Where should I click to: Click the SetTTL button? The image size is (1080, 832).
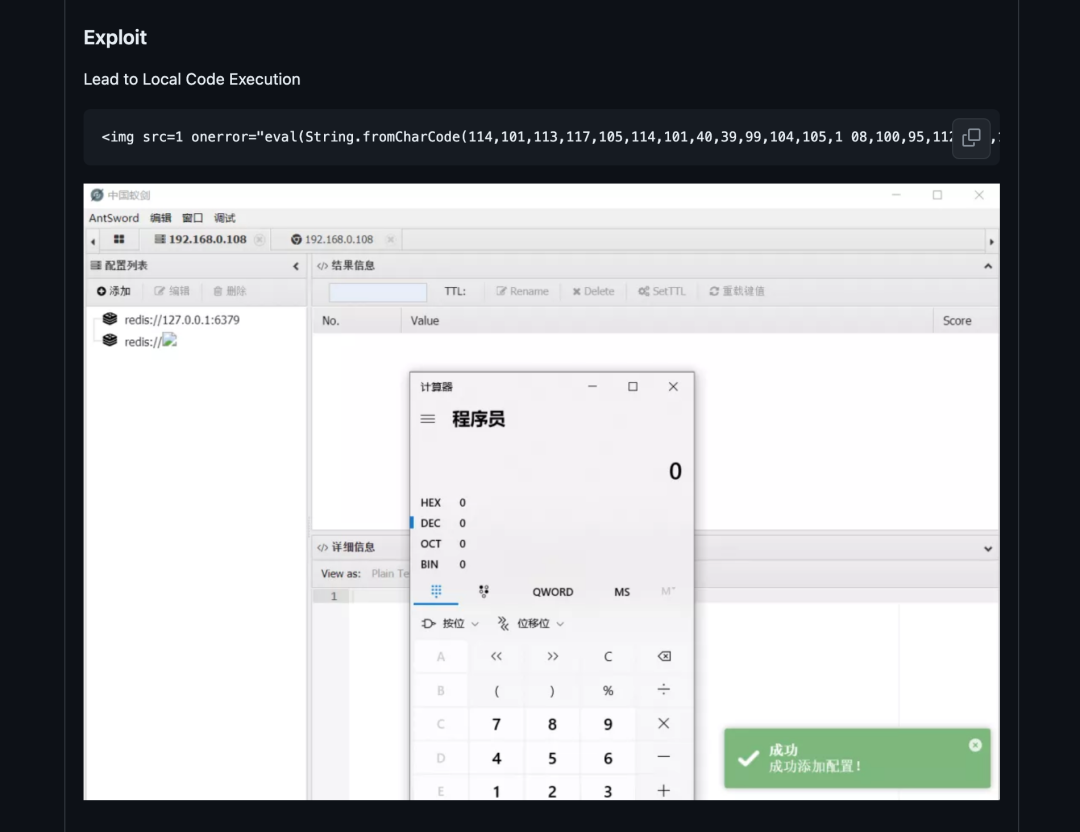pos(661,291)
